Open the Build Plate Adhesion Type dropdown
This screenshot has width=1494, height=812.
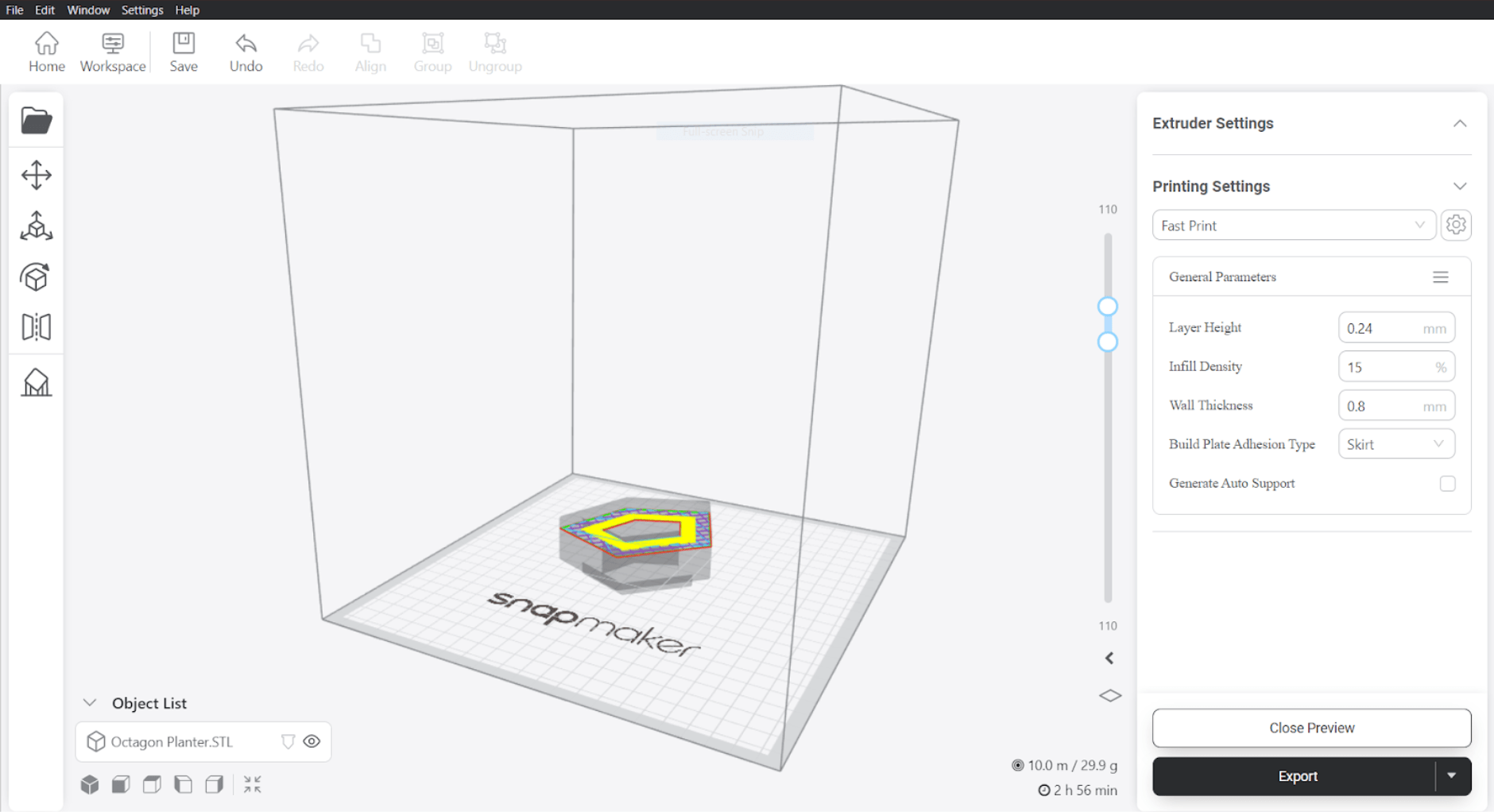1396,443
